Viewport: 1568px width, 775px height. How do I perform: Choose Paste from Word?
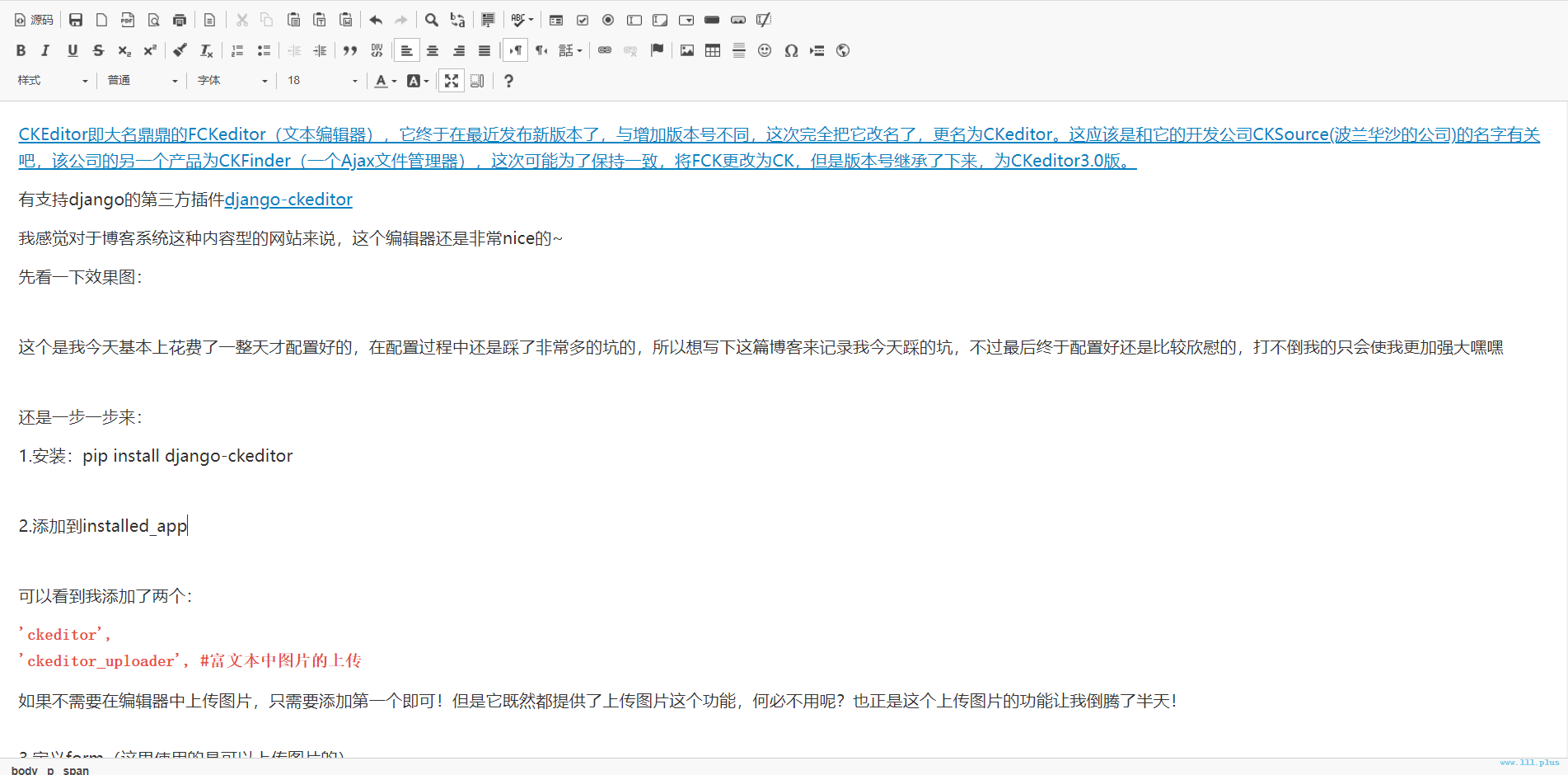tap(346, 20)
